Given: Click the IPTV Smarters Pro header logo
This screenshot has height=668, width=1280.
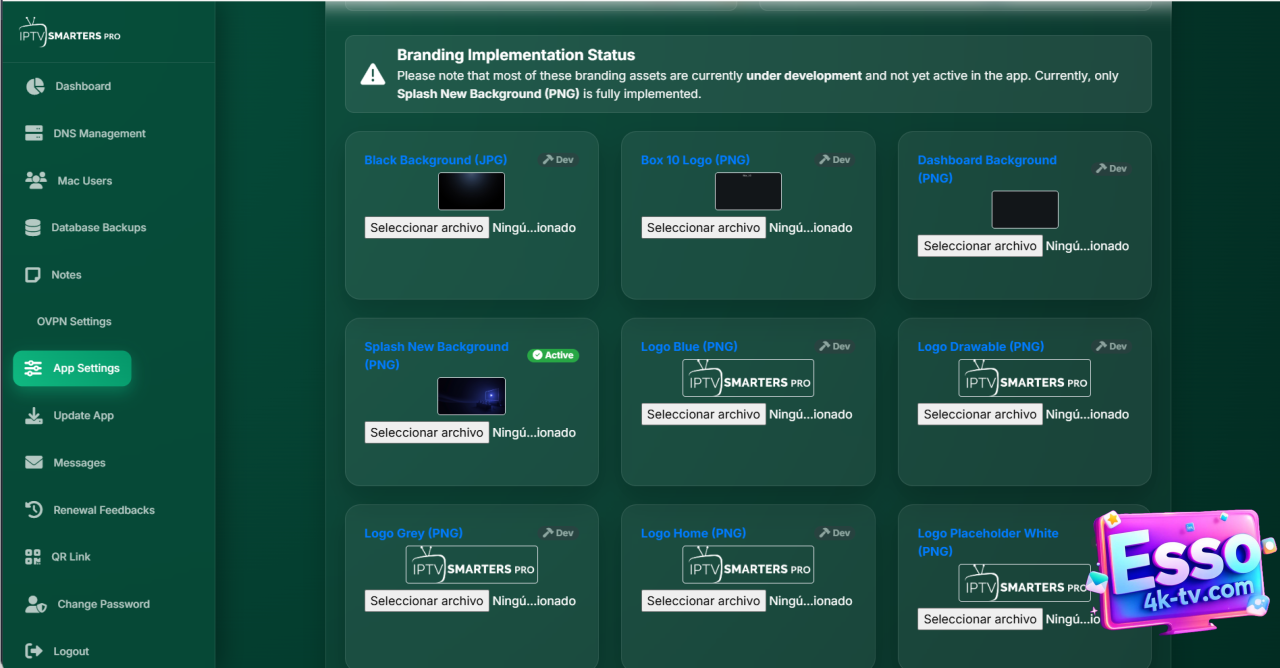Looking at the screenshot, I should (70, 33).
